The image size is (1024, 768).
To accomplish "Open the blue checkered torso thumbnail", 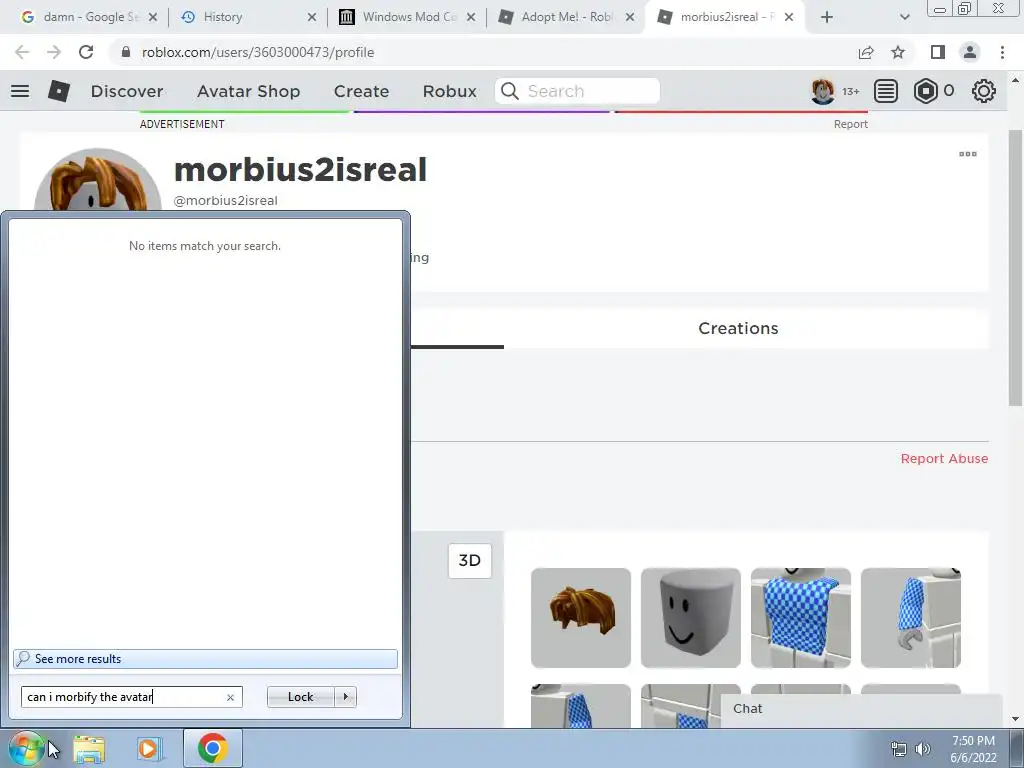I will tap(801, 618).
